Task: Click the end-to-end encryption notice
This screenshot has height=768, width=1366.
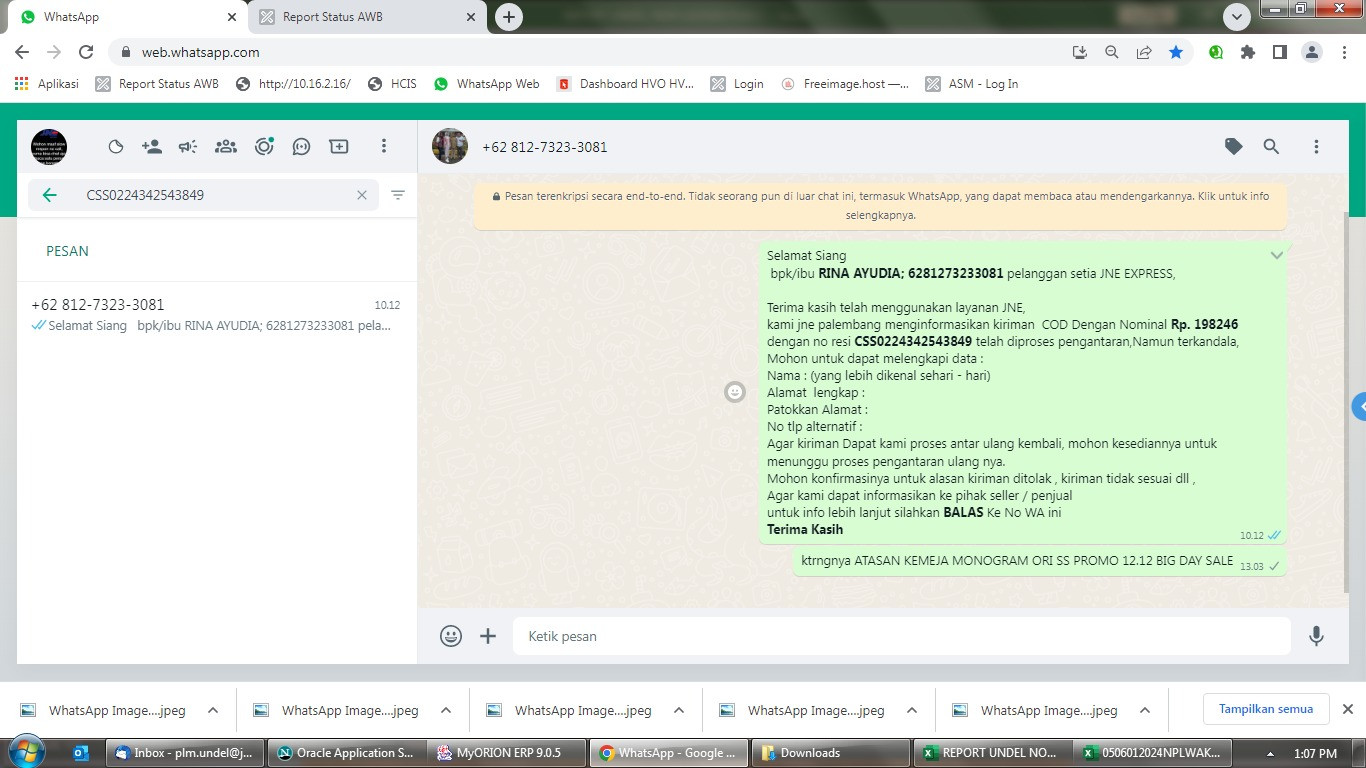Action: pos(880,205)
